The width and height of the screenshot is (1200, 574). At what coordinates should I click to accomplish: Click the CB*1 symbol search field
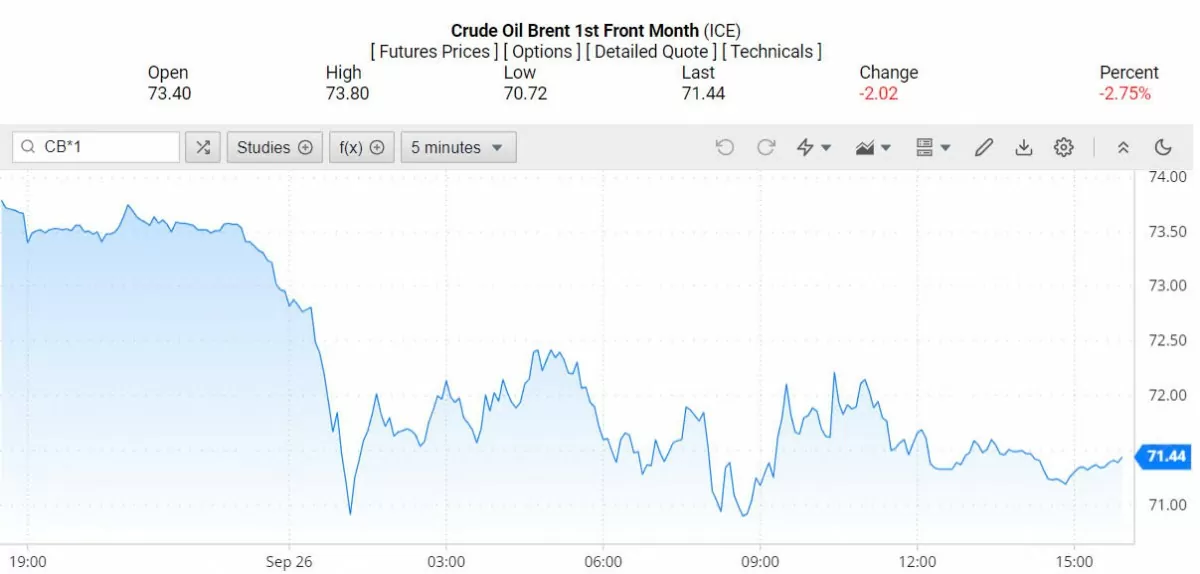(x=105, y=148)
